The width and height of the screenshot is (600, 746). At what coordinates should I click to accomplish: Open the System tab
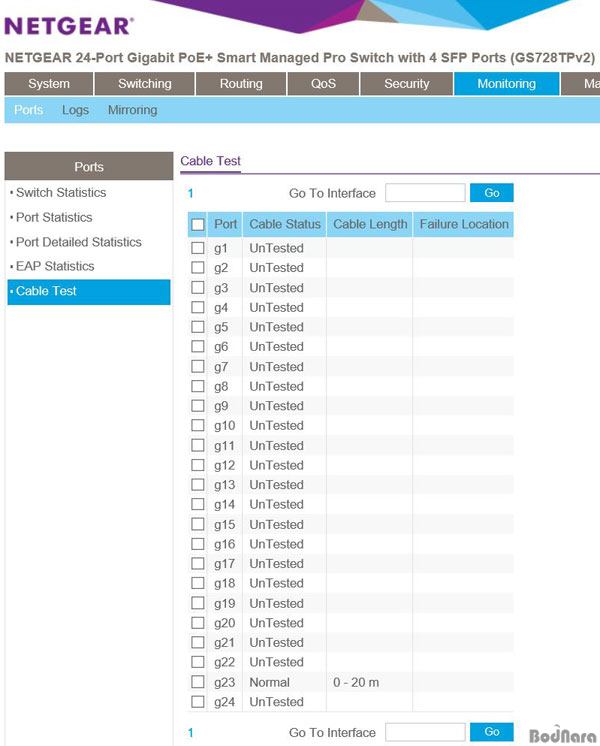click(49, 84)
